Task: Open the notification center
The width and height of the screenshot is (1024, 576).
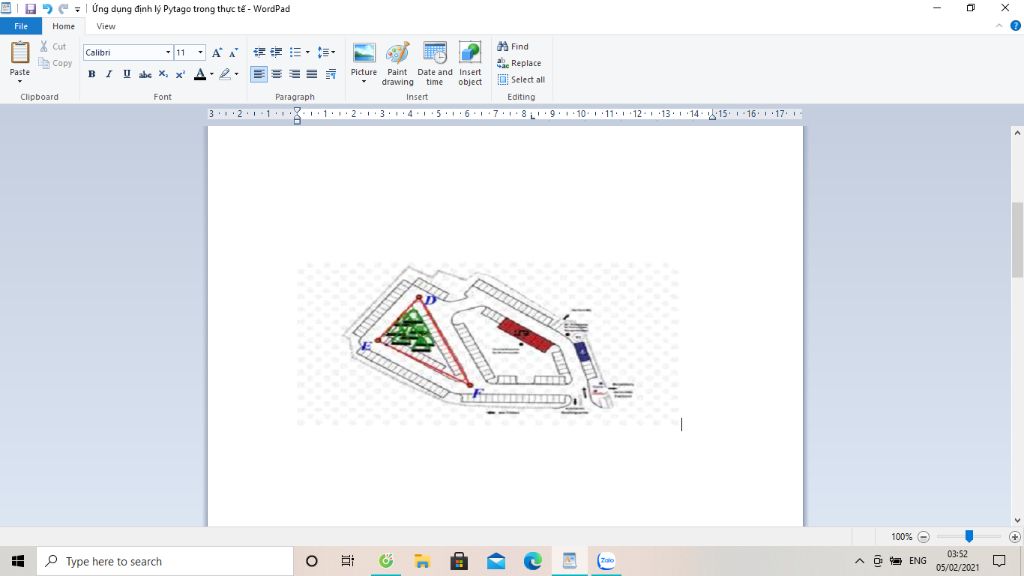Action: pos(999,561)
